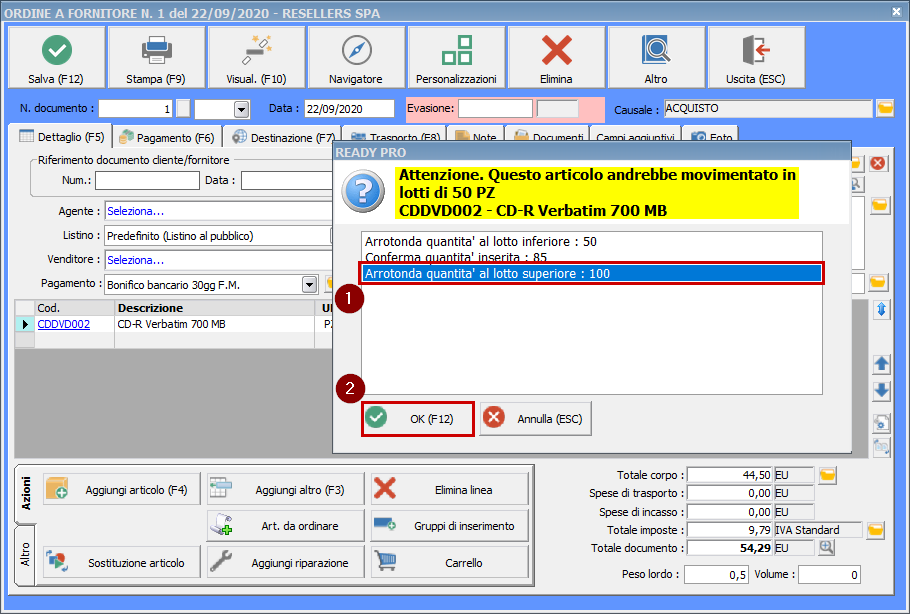
Task: Select 'Arrotonda quantita' al lotto superiore : 100'
Action: [591, 273]
